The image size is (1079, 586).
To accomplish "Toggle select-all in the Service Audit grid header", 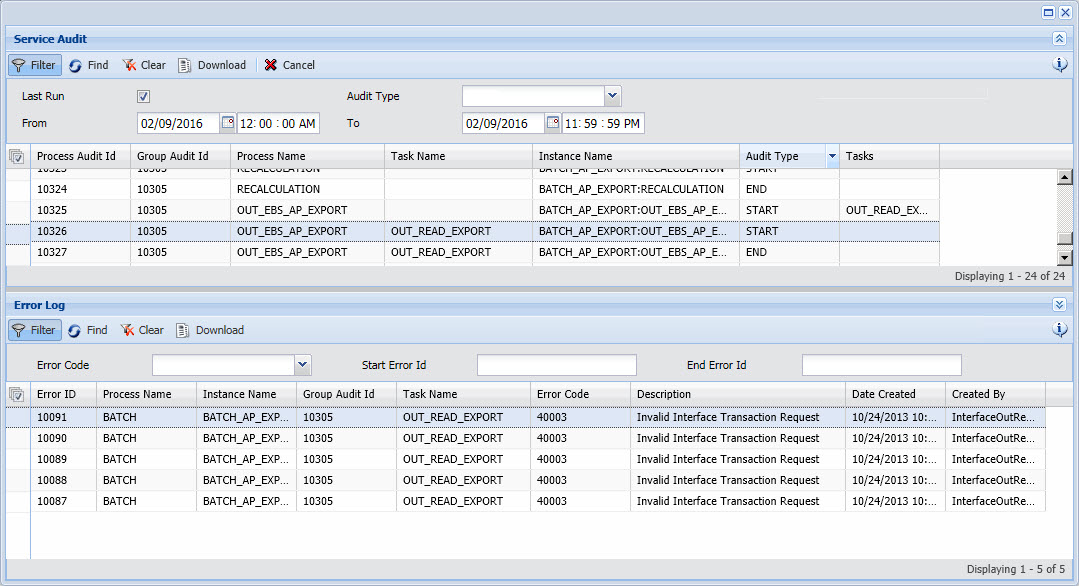I will point(16,156).
